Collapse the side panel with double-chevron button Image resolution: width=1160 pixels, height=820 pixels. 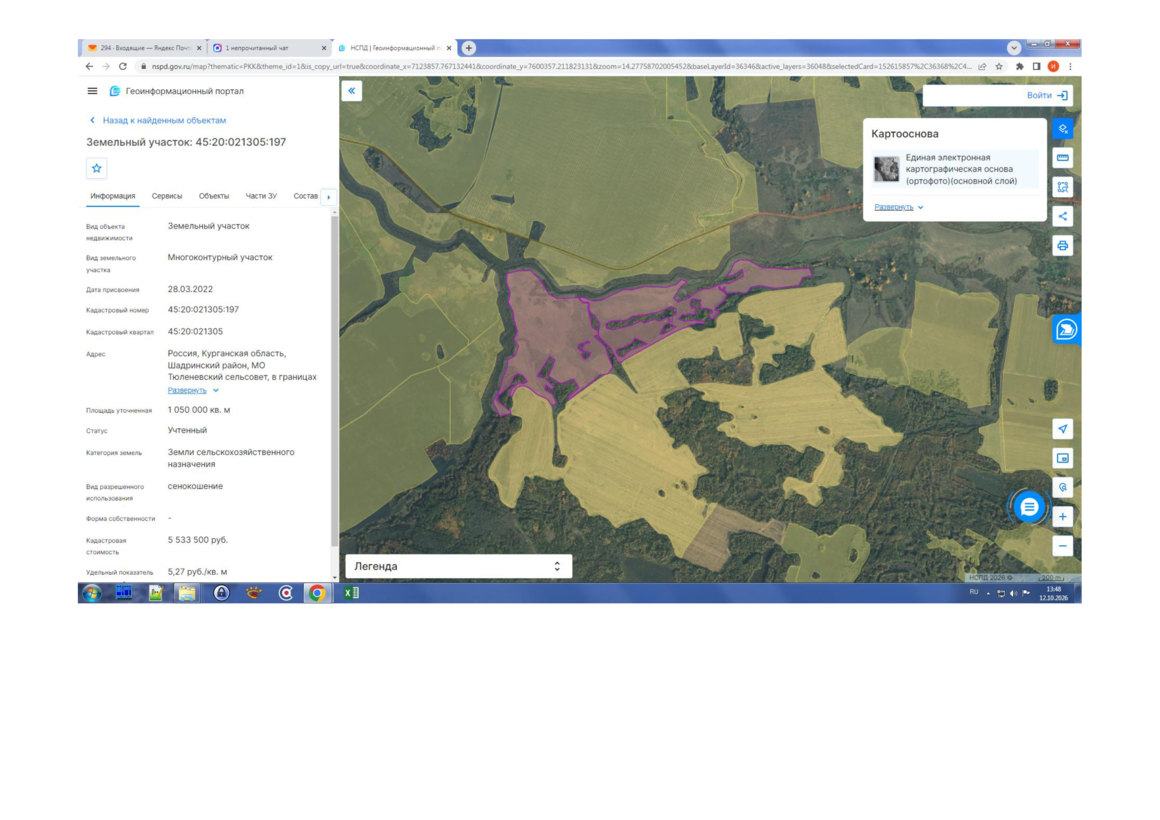351,91
